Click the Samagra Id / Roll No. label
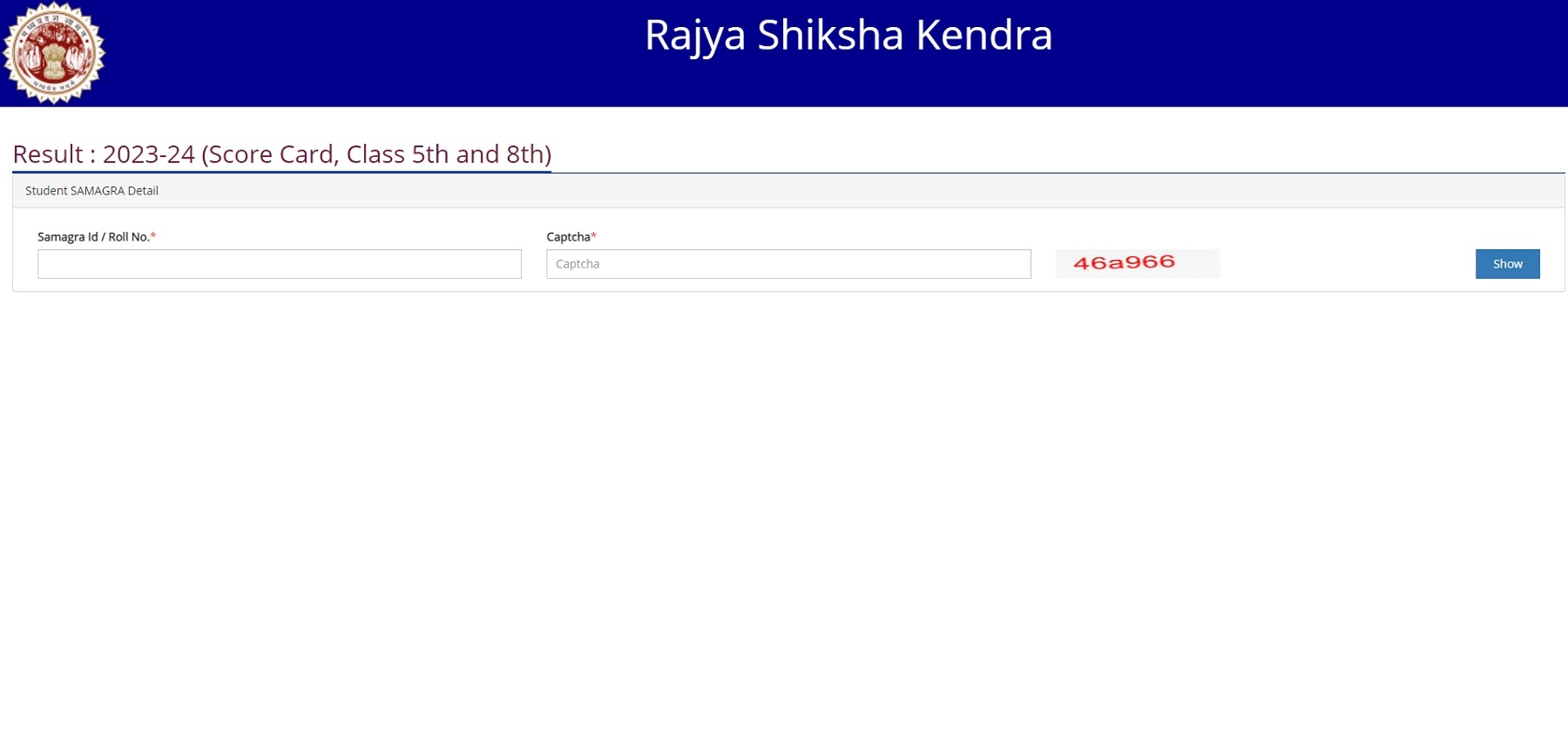This screenshot has height=740, width=1568. click(97, 237)
